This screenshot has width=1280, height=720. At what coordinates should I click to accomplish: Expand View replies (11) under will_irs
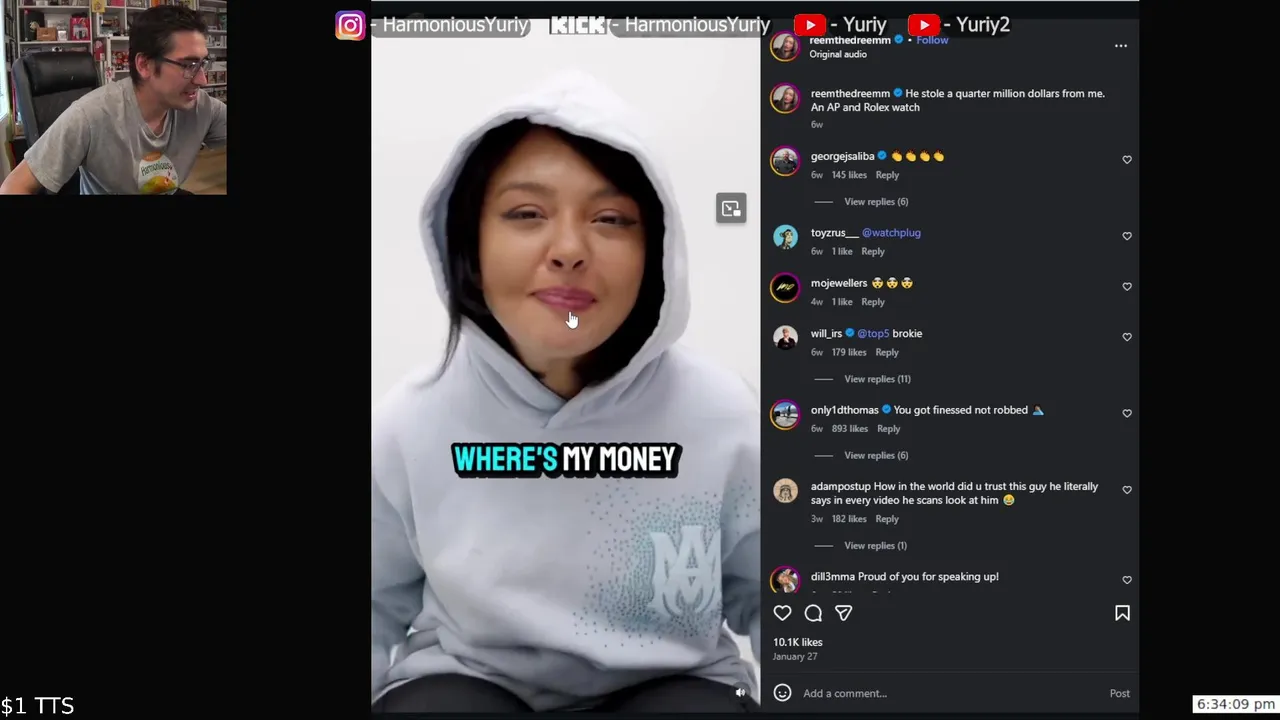pos(877,379)
